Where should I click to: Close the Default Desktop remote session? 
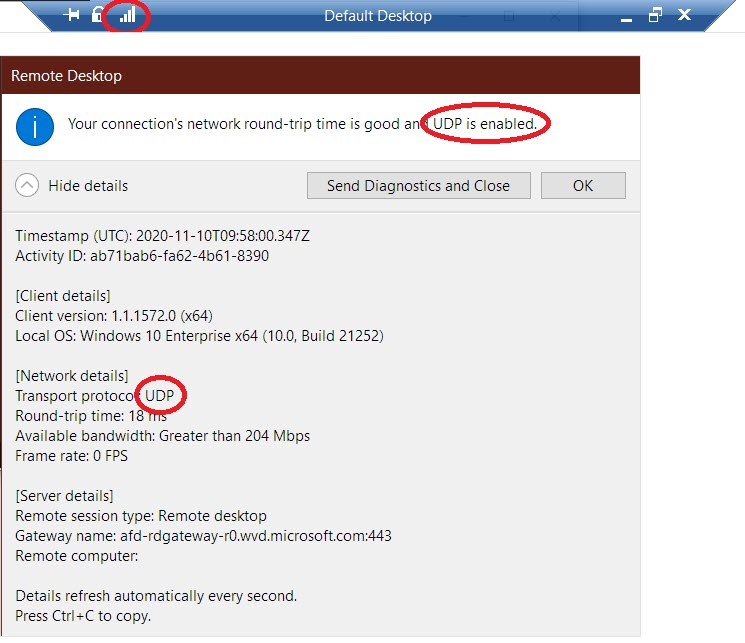pos(684,15)
